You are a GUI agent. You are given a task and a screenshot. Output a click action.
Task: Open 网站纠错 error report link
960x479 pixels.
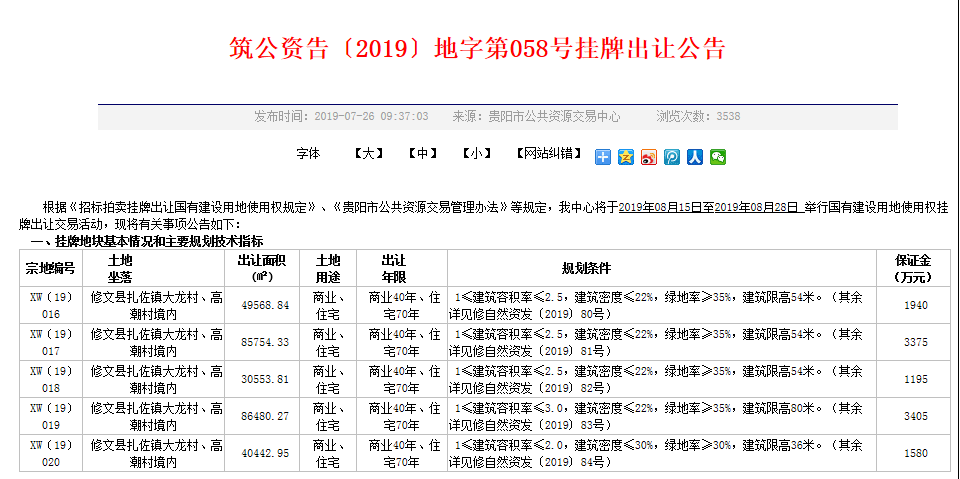click(549, 154)
